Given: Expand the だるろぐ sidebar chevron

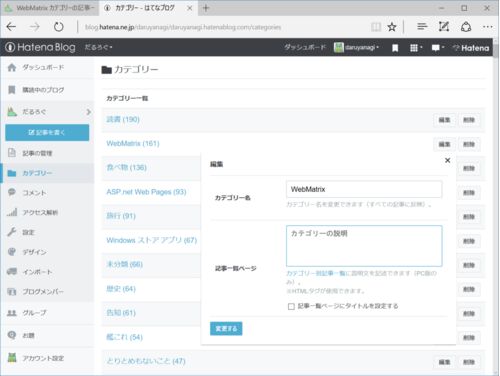Looking at the screenshot, I should (89, 112).
